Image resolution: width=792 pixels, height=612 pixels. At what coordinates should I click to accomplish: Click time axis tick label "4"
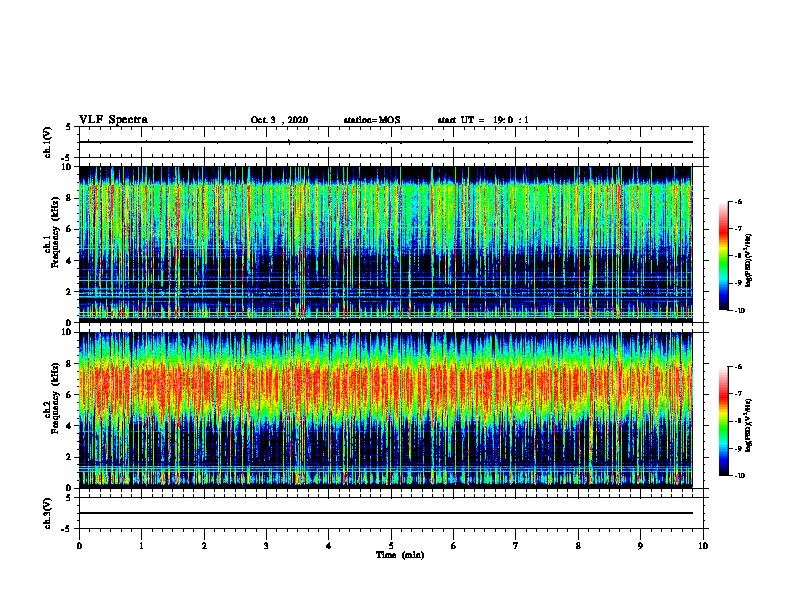(329, 546)
